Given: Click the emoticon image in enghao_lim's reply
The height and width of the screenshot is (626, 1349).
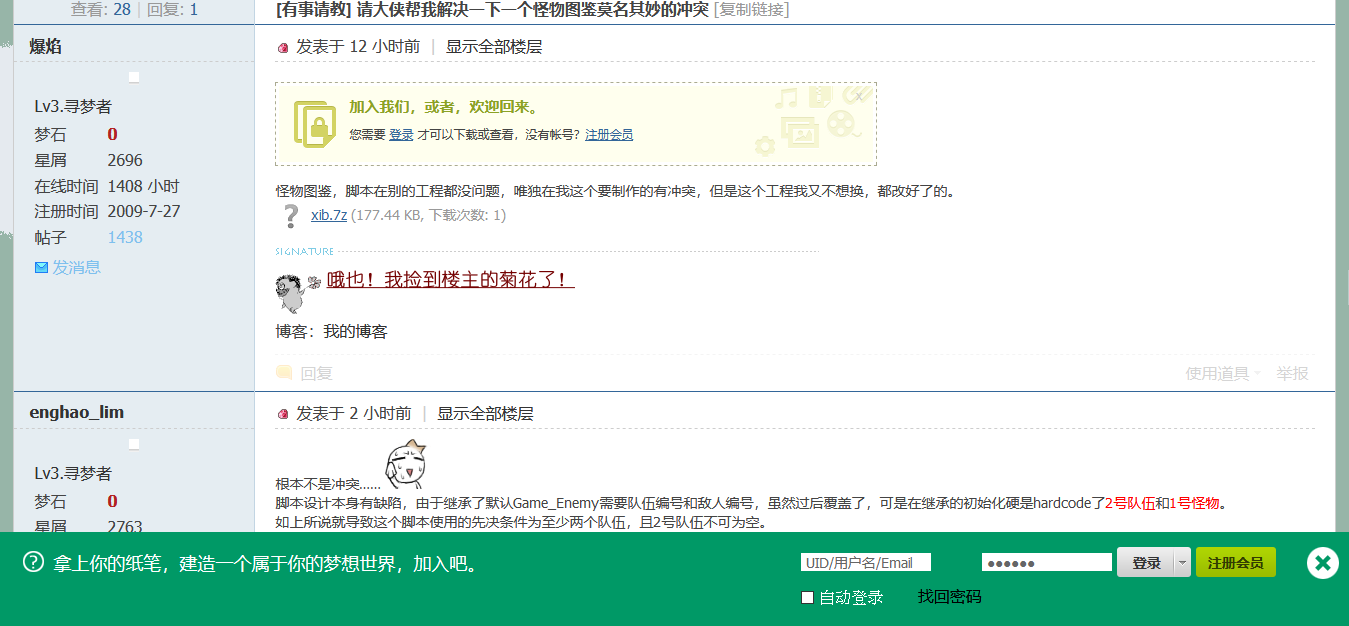Looking at the screenshot, I should [405, 465].
